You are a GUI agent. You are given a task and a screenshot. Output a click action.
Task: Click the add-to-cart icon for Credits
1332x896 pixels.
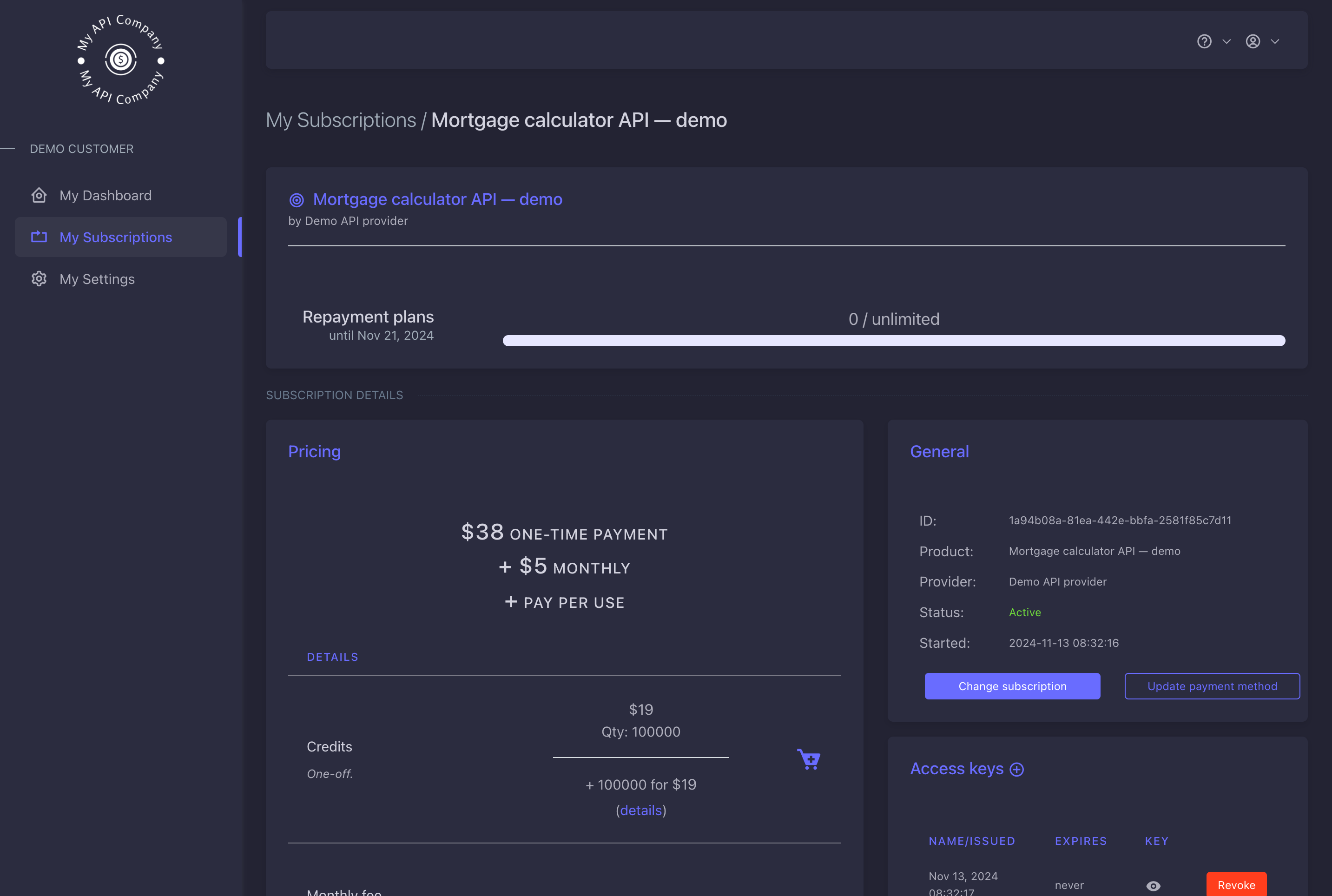click(x=809, y=759)
